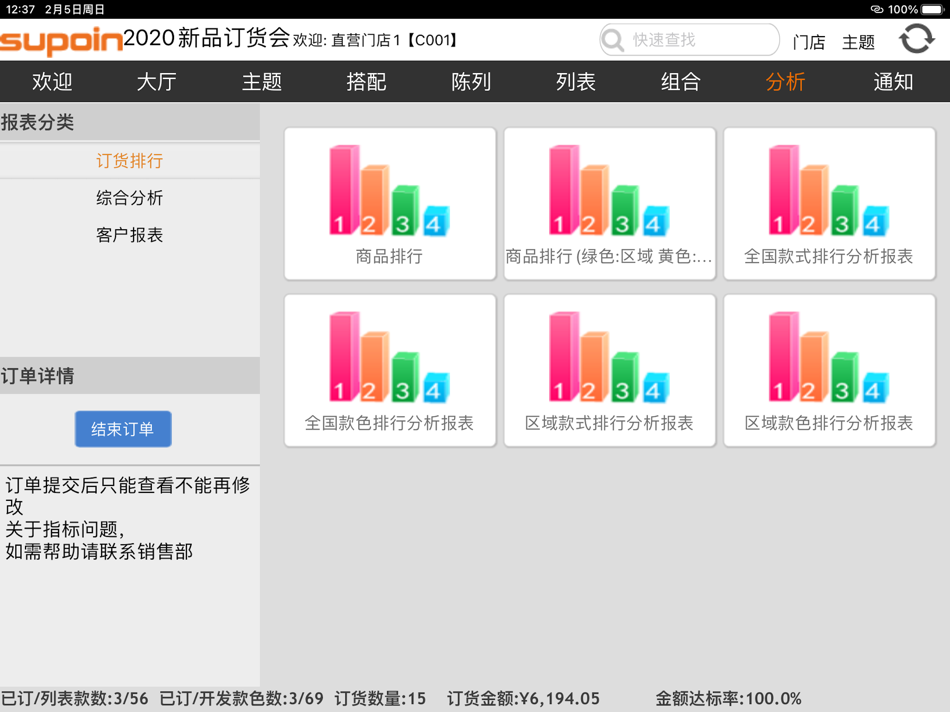950x712 pixels.
Task: Open the 商品排行 (绿色:区域 黄色) report icon
Action: pos(609,190)
